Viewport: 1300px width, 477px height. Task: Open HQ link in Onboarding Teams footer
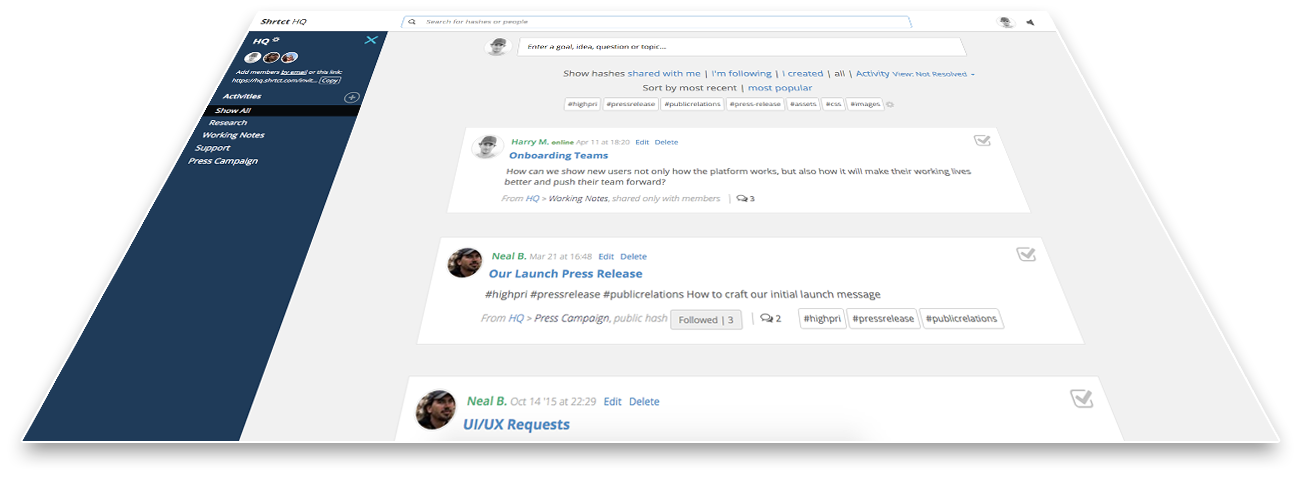pos(533,199)
